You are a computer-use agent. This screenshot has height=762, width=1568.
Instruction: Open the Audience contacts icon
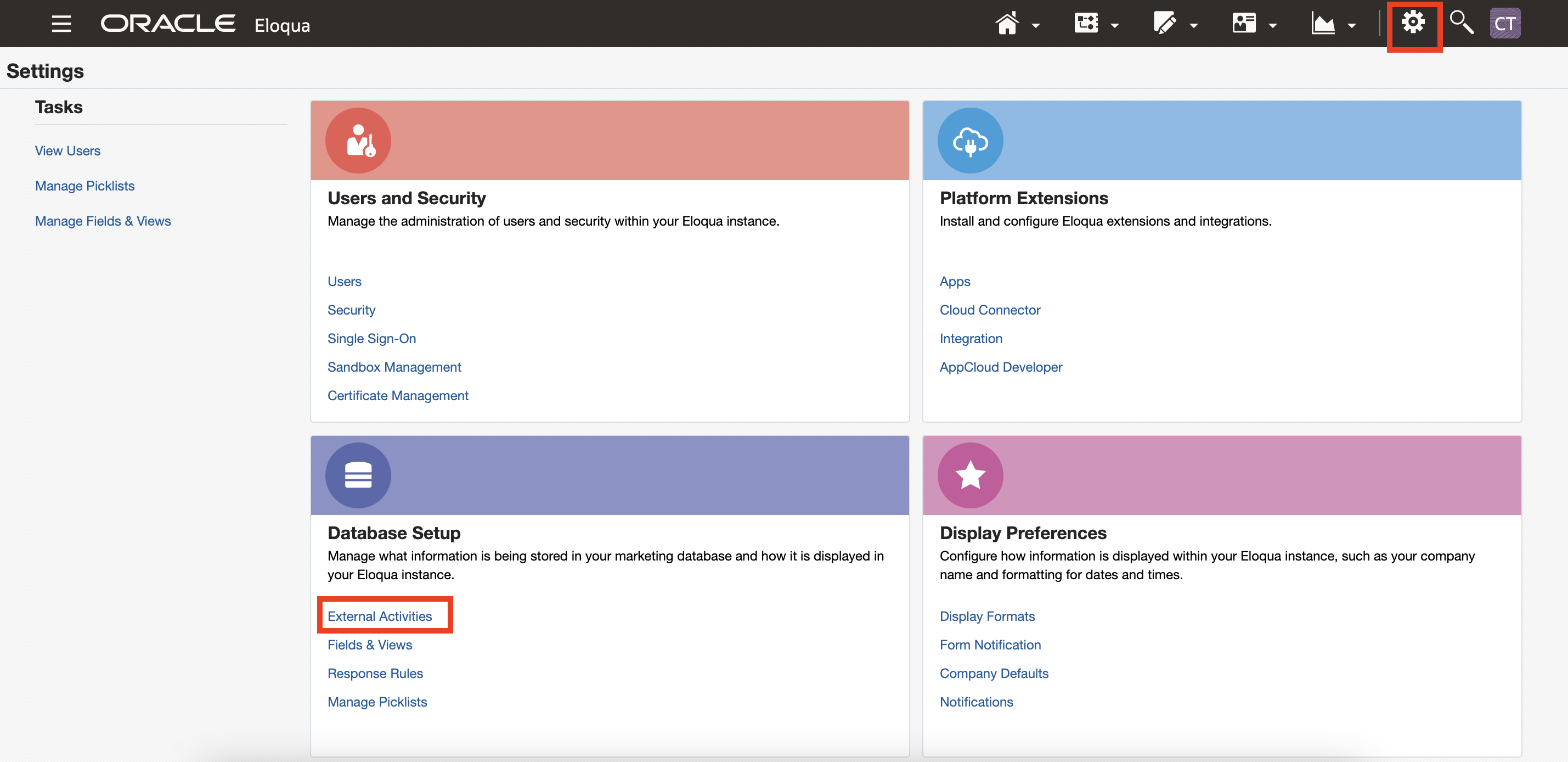coord(1244,24)
